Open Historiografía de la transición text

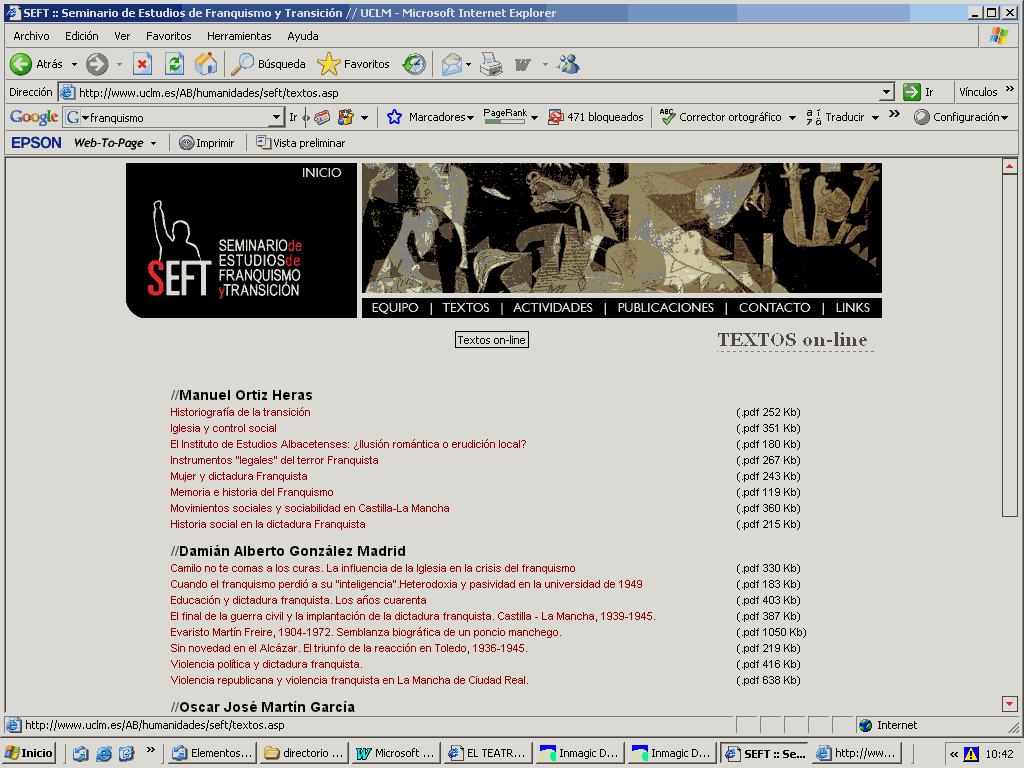coord(240,412)
